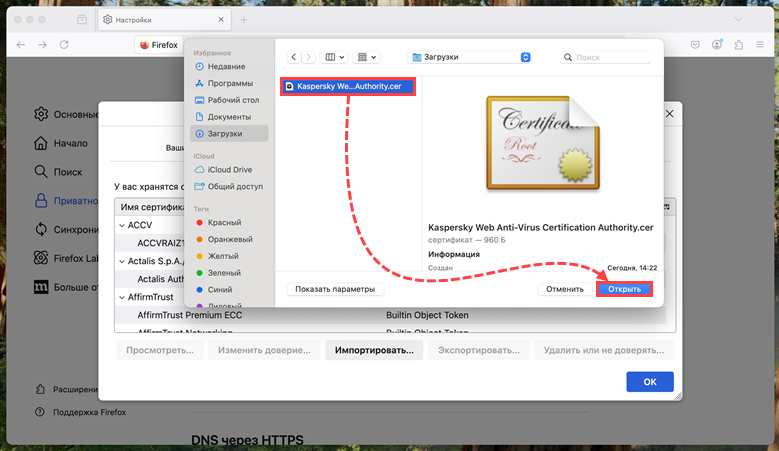Click the Firefox forward arrow
This screenshot has width=779, height=451.
42,45
